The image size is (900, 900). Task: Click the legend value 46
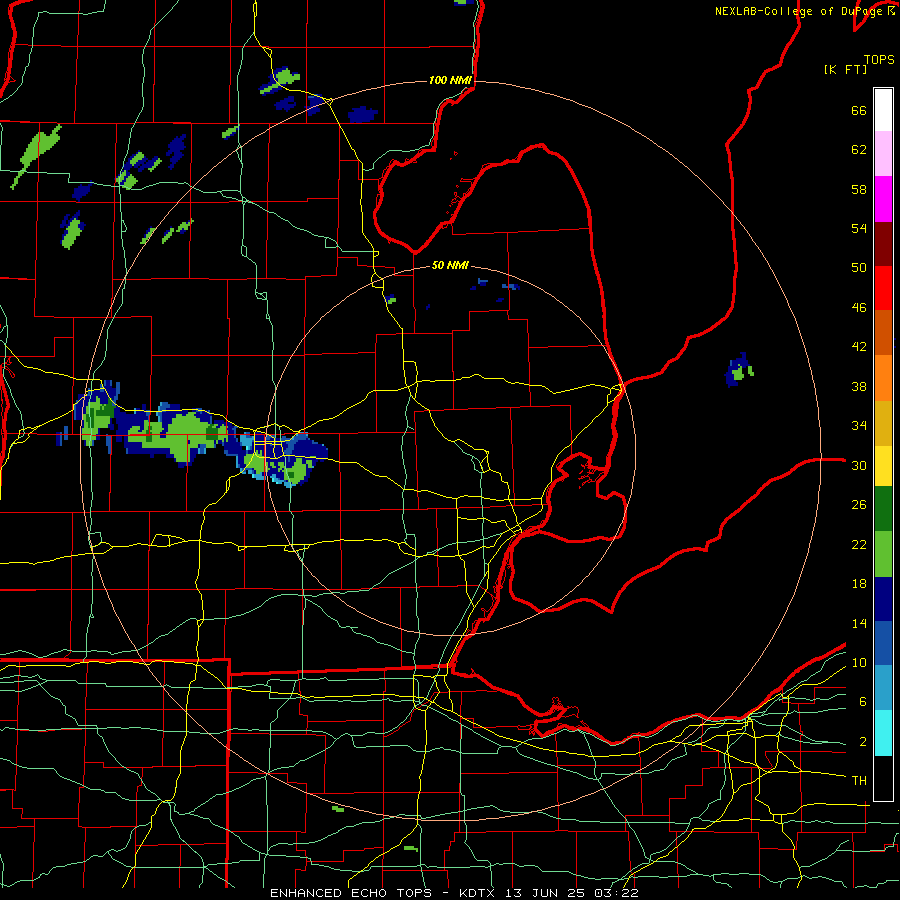coord(859,308)
